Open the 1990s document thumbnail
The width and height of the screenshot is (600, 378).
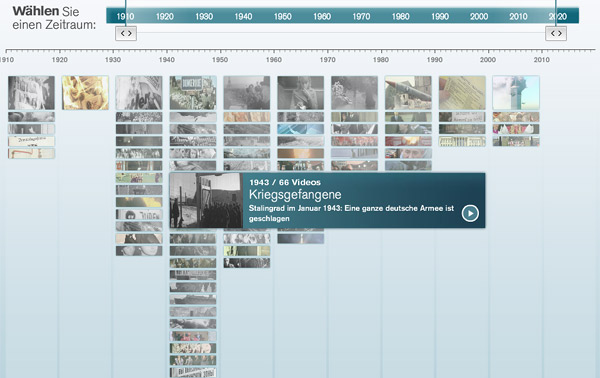coord(462,93)
